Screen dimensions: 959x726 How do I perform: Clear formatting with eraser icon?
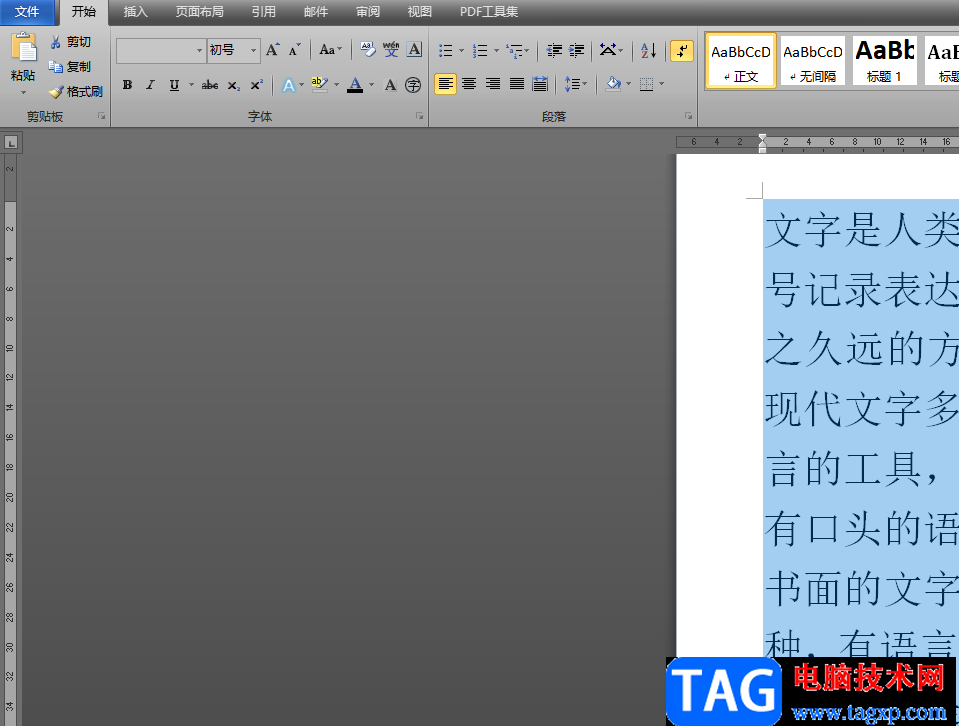pyautogui.click(x=368, y=50)
